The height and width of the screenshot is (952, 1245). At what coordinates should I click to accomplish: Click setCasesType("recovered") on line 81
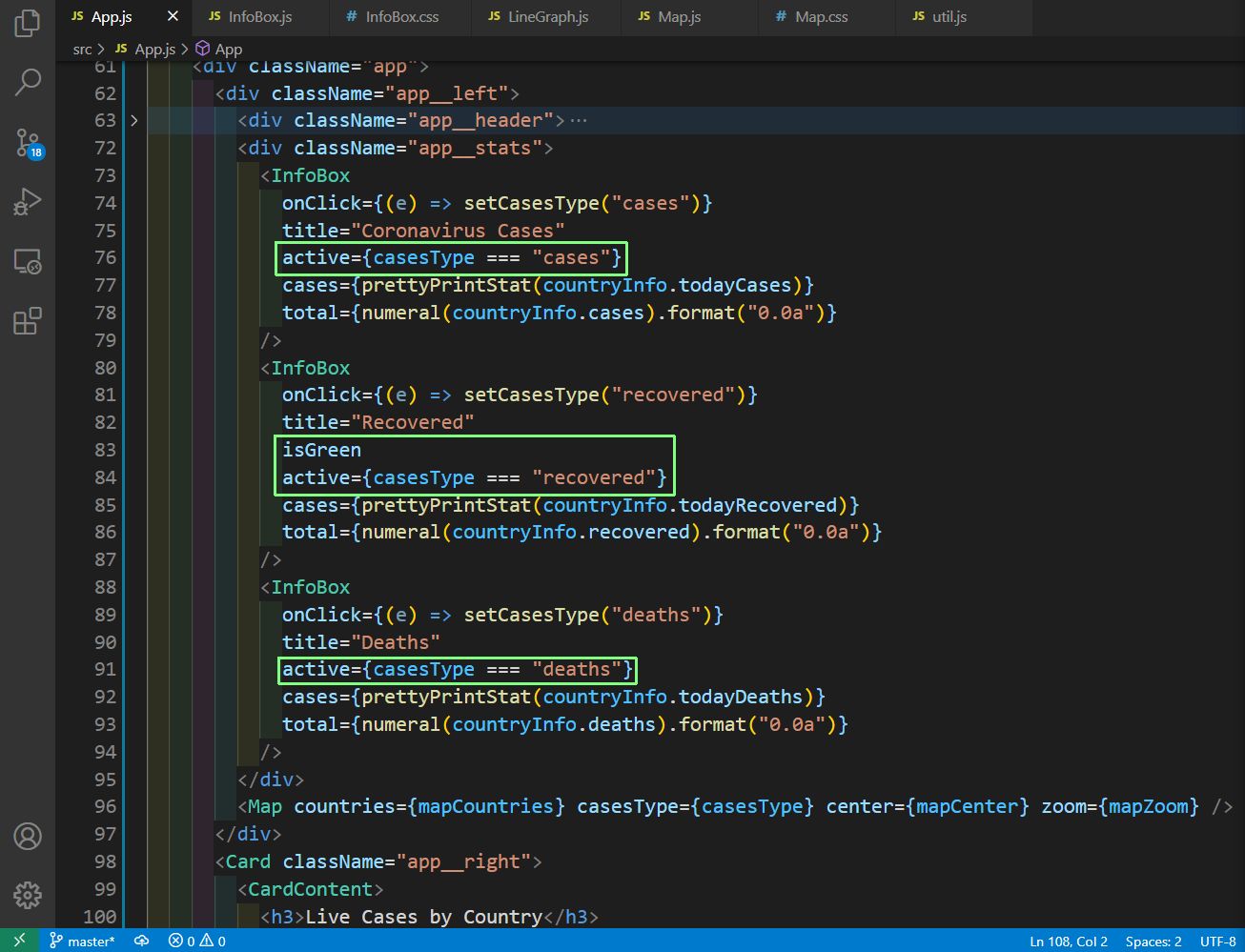point(605,395)
